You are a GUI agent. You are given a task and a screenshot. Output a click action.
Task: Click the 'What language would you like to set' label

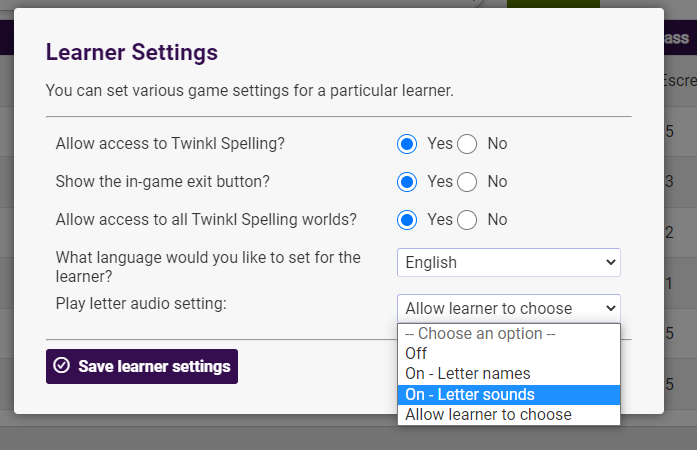208,267
